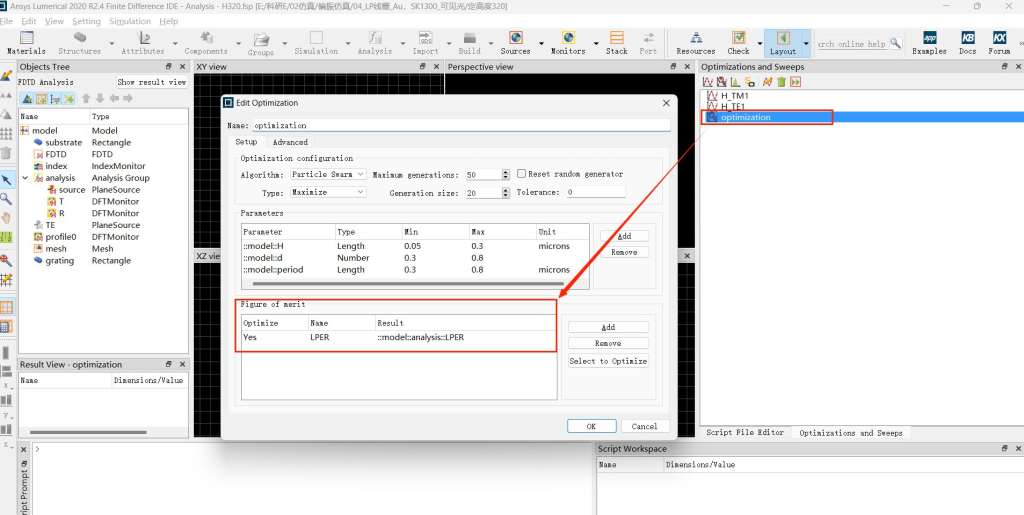Open the Simulation menu
Viewport: 1024px width, 515px height.
[130, 21]
